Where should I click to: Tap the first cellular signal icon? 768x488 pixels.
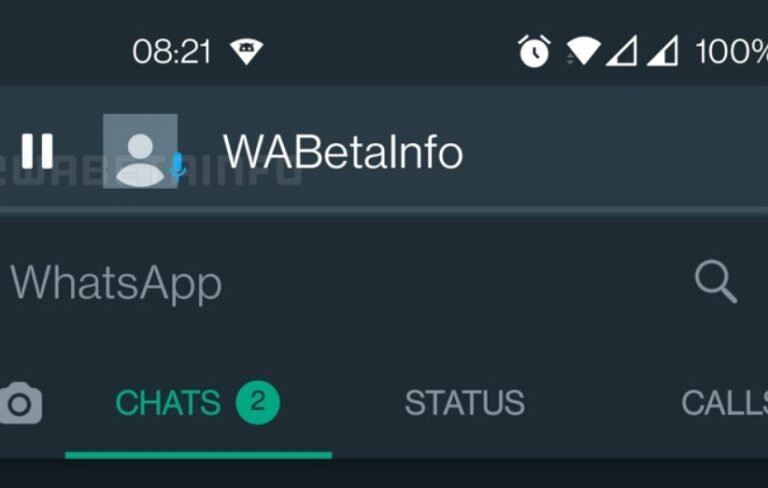point(622,51)
